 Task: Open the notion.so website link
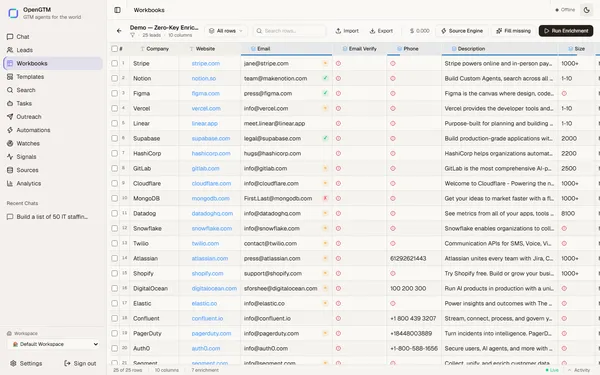pyautogui.click(x=204, y=78)
